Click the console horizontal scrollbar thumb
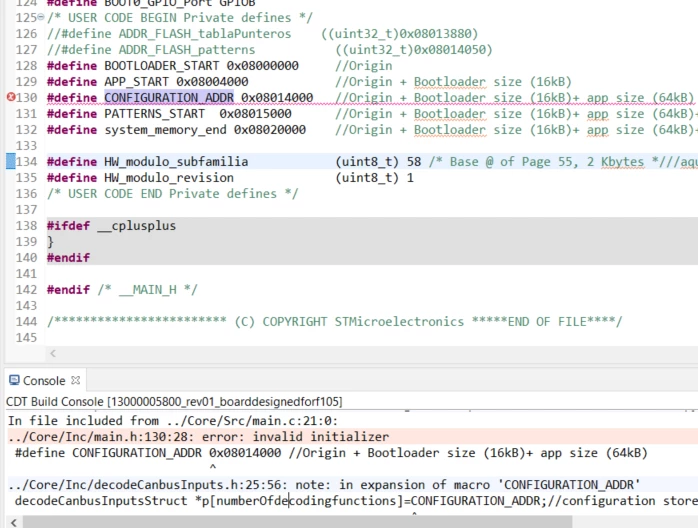Image resolution: width=698 pixels, height=528 pixels. 297,522
